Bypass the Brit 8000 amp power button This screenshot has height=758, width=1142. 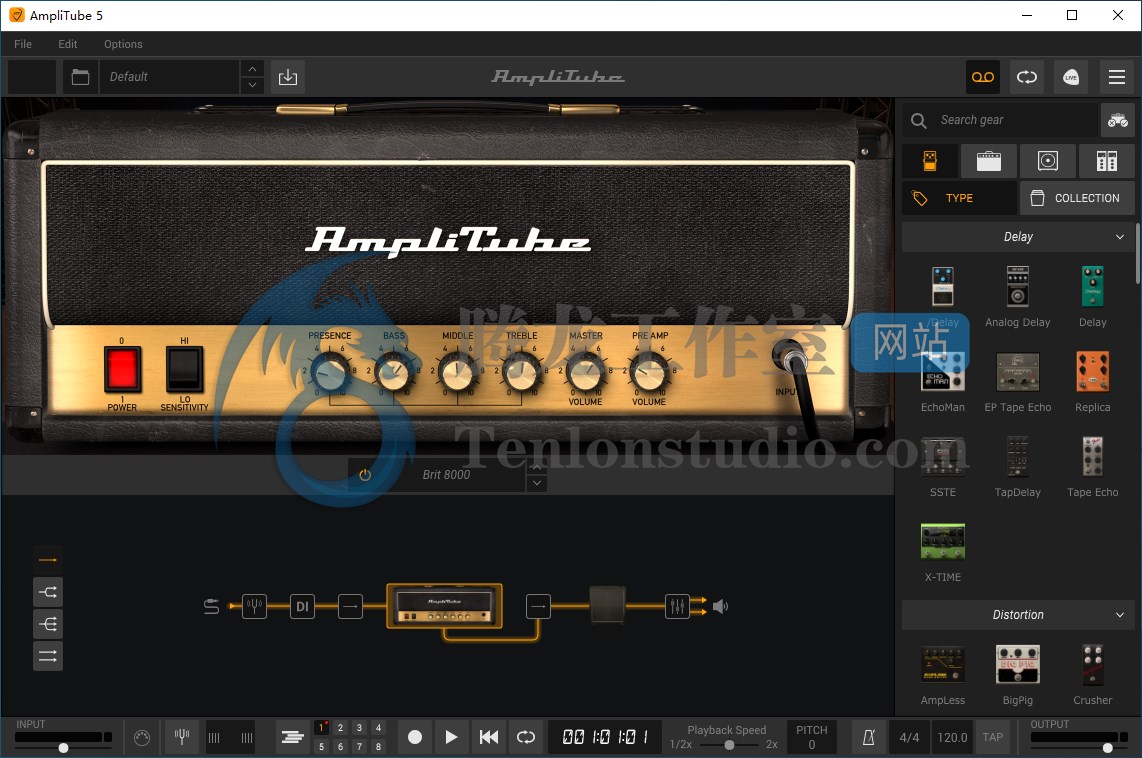pyautogui.click(x=365, y=475)
